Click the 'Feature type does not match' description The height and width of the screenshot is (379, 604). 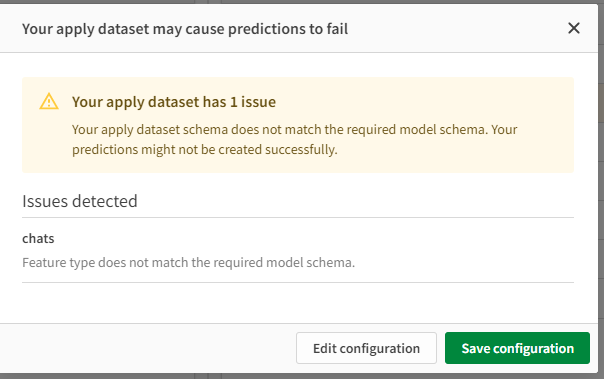tap(188, 262)
